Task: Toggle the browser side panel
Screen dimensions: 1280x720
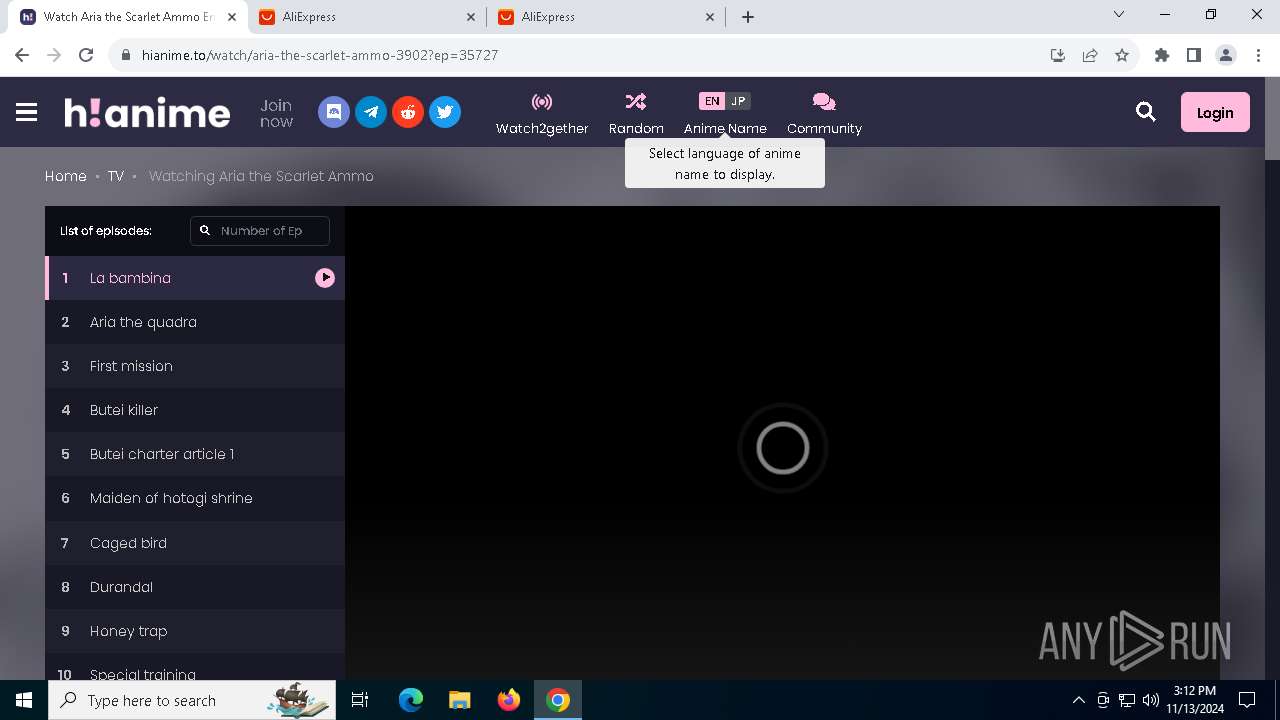Action: coord(1194,55)
